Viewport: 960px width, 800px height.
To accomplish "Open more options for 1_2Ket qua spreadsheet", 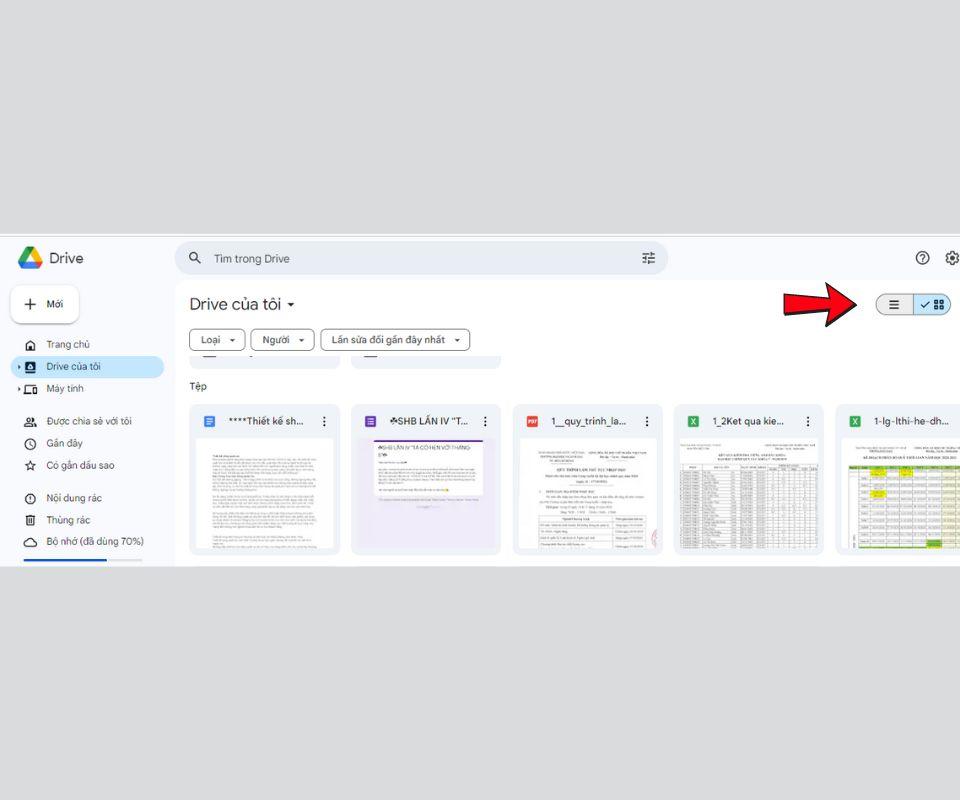I will tap(808, 422).
